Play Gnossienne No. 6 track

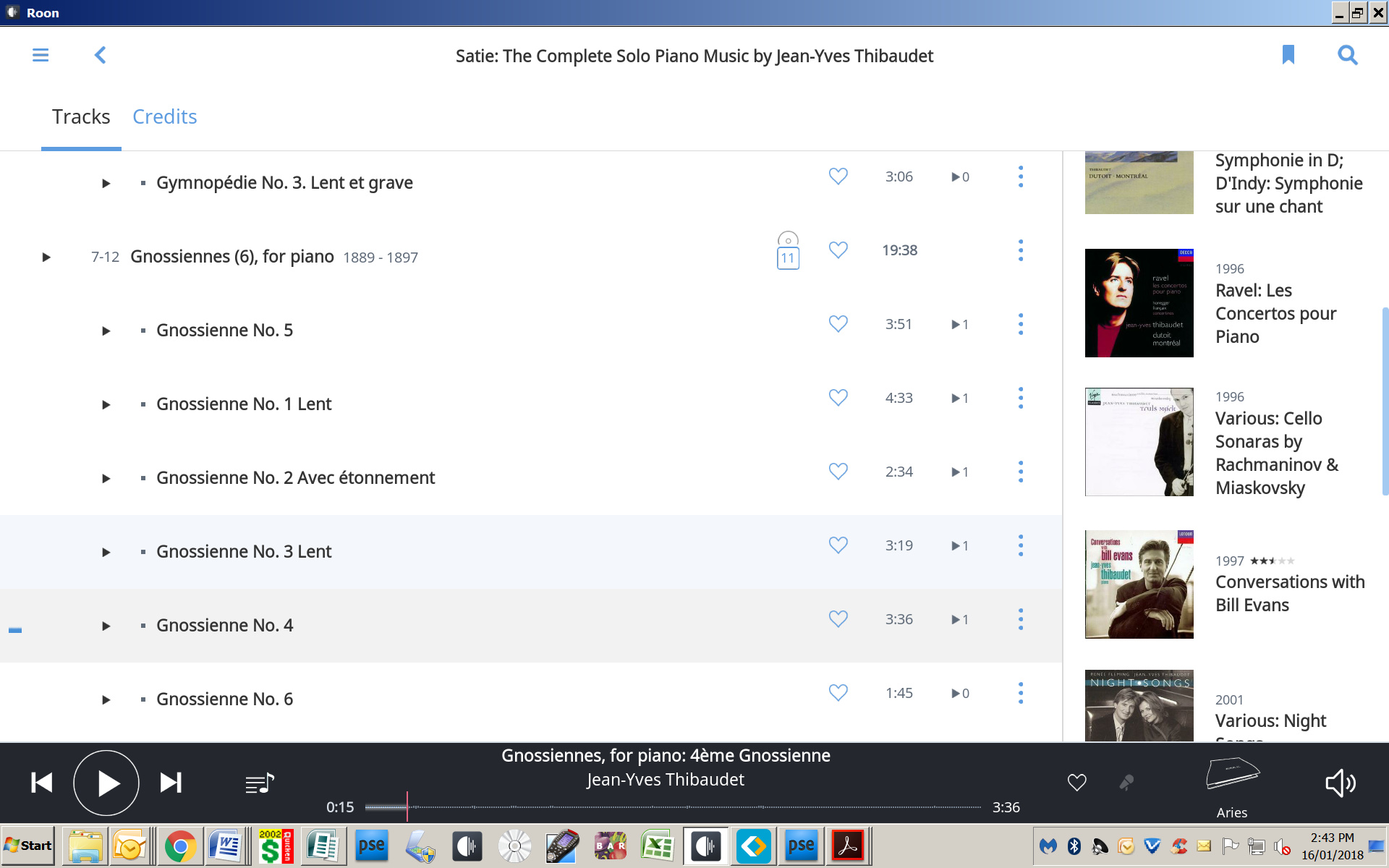tap(106, 699)
